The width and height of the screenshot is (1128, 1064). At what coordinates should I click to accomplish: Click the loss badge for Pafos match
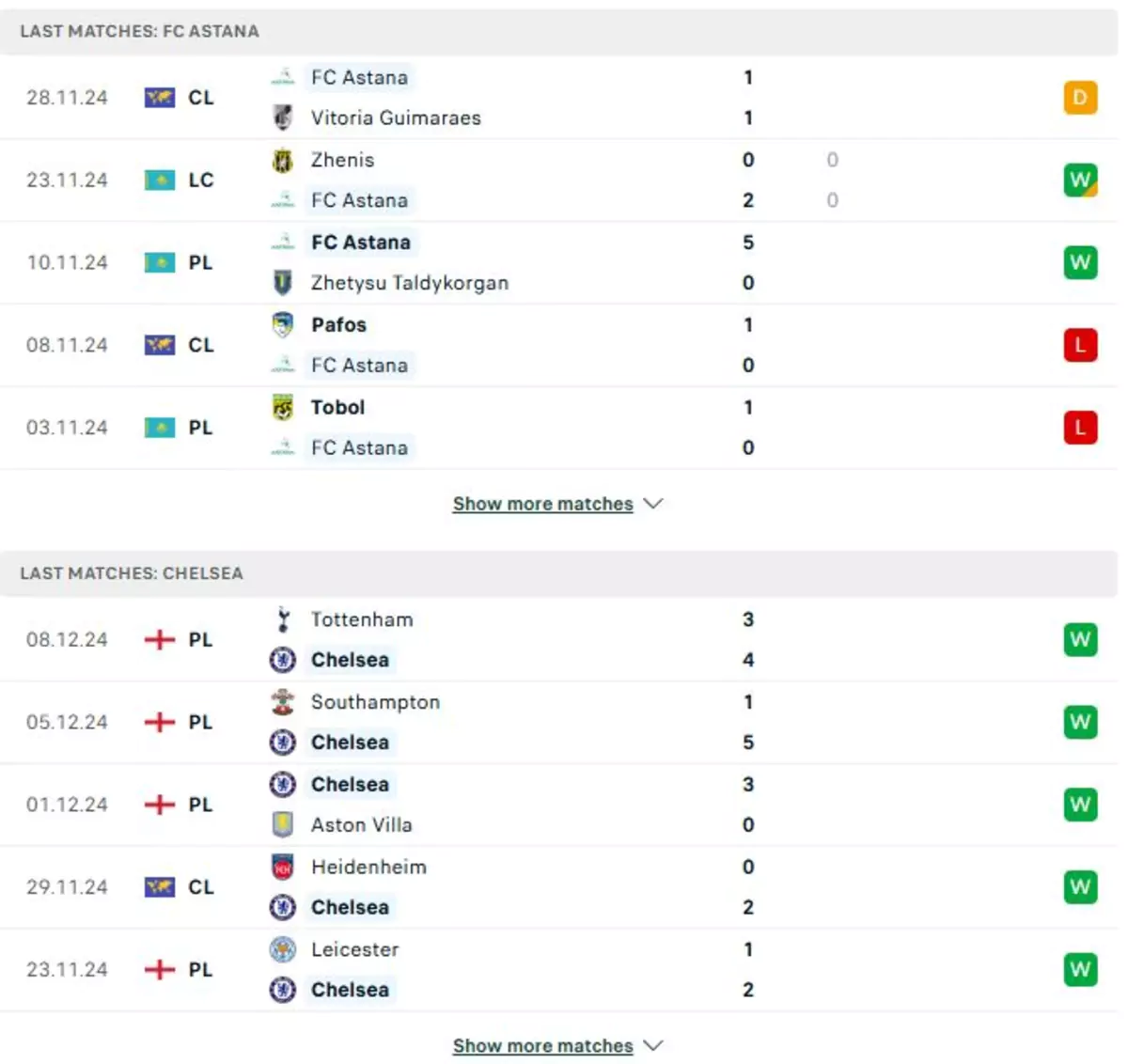coord(1080,345)
